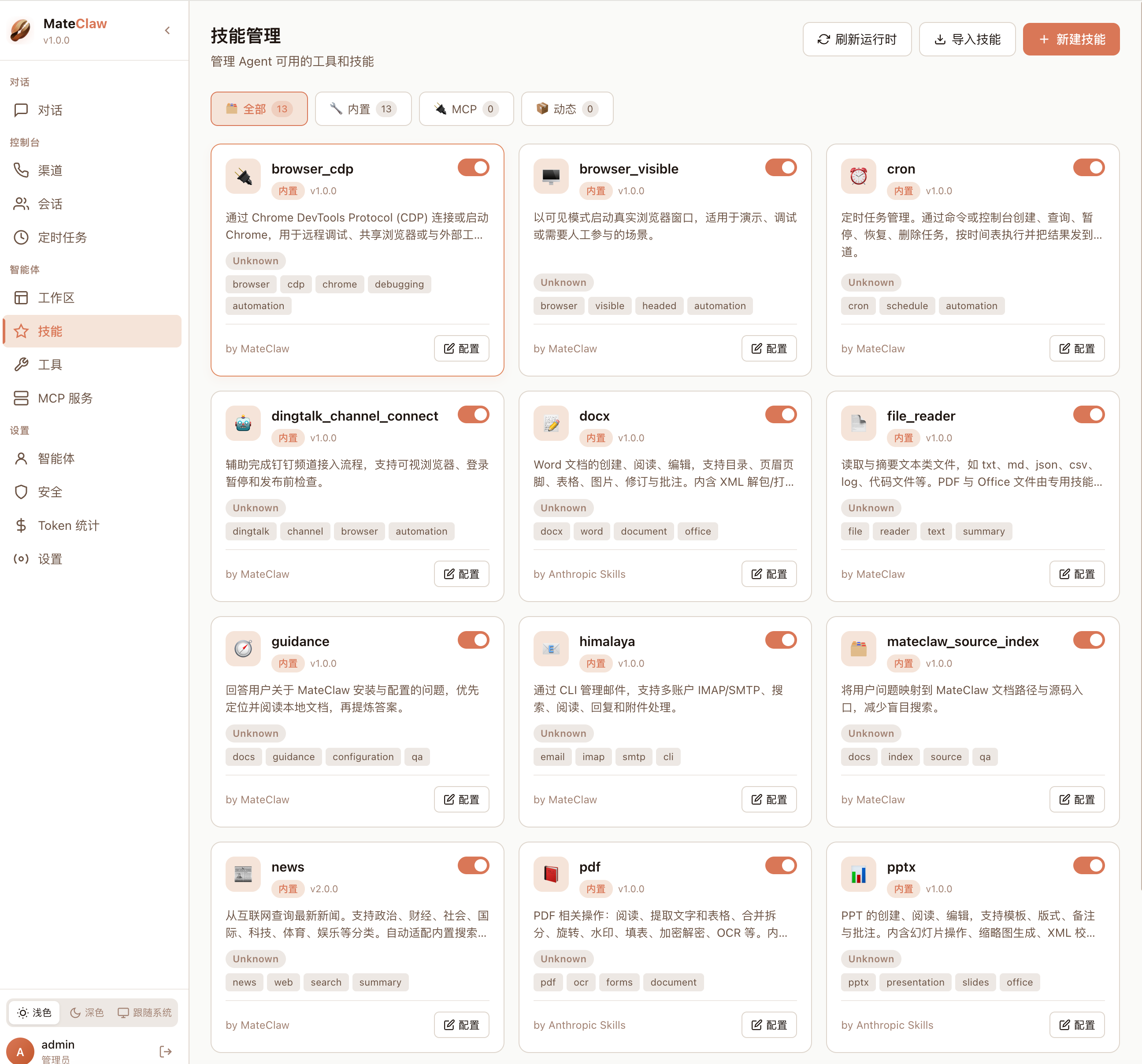Click the 安全 shield icon

(21, 491)
